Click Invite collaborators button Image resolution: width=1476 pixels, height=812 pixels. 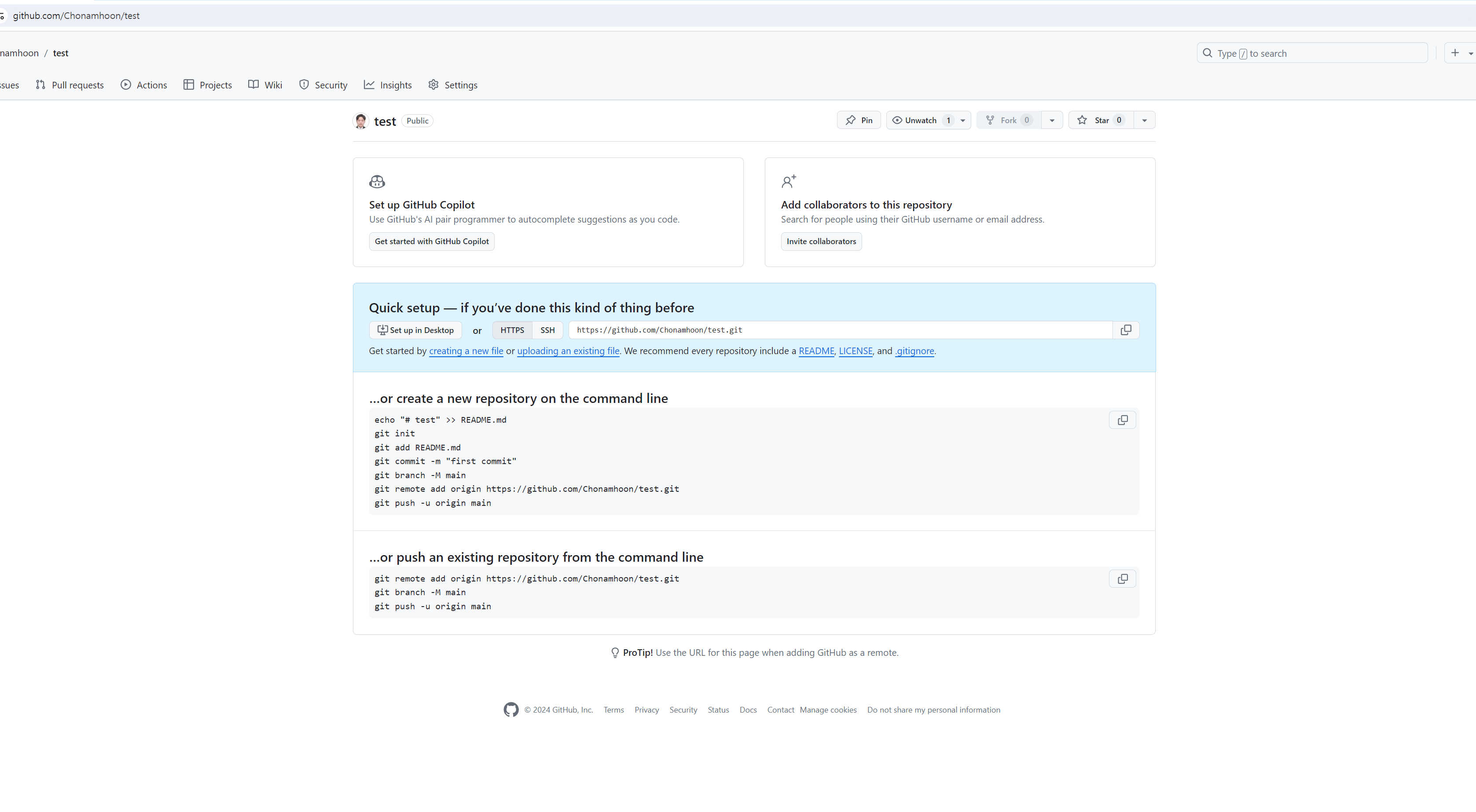pyautogui.click(x=820, y=241)
